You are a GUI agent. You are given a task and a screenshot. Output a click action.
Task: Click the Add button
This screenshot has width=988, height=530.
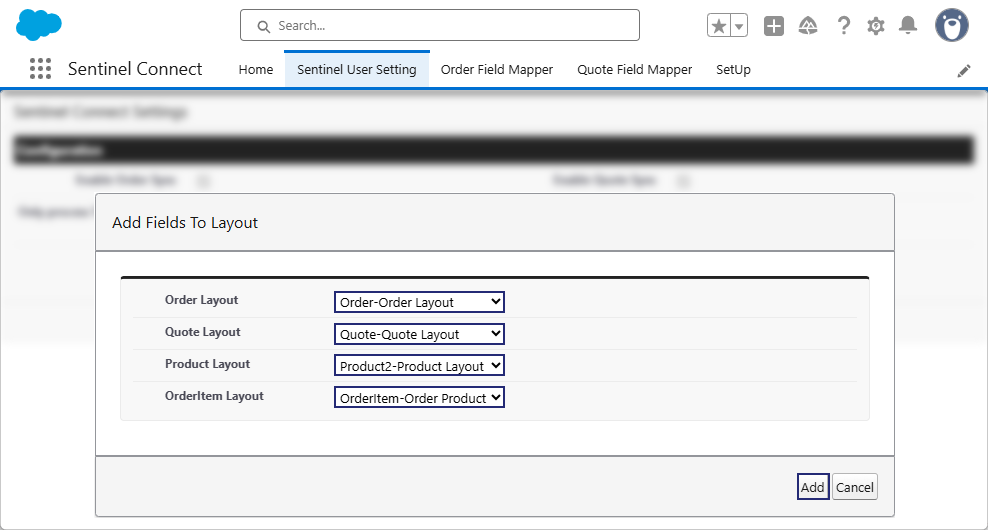(x=812, y=487)
